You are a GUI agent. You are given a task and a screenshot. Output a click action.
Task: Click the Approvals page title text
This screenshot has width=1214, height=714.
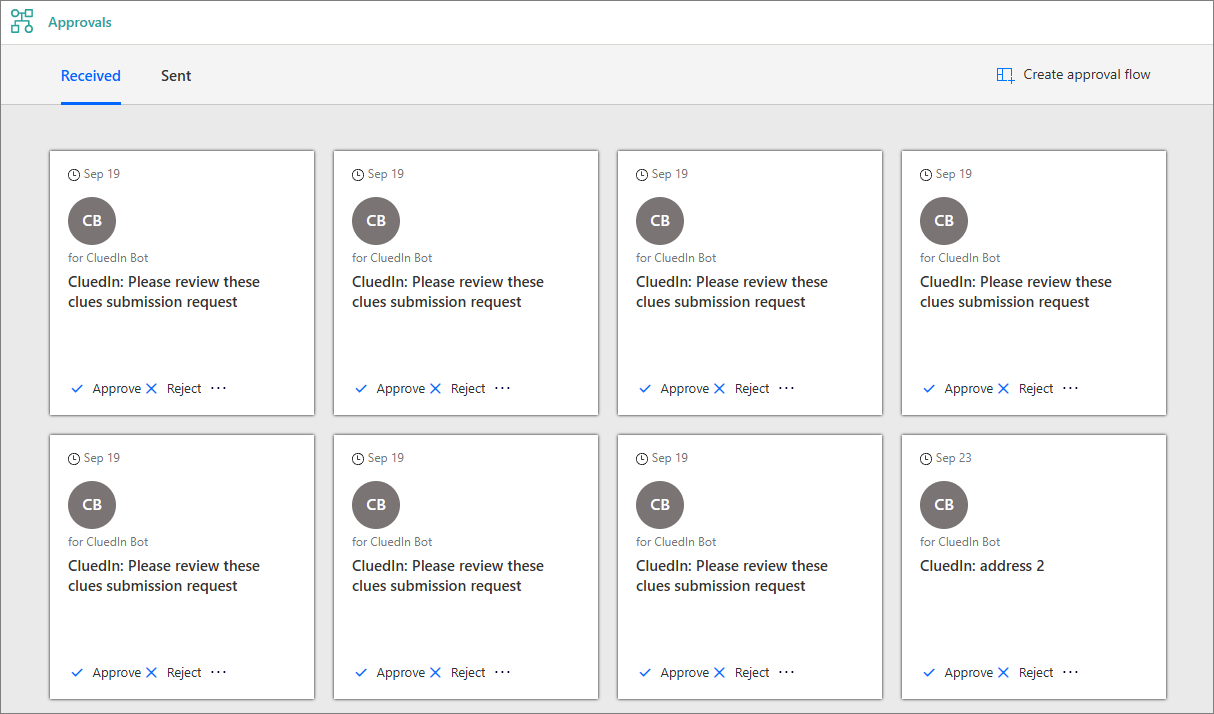(x=80, y=22)
